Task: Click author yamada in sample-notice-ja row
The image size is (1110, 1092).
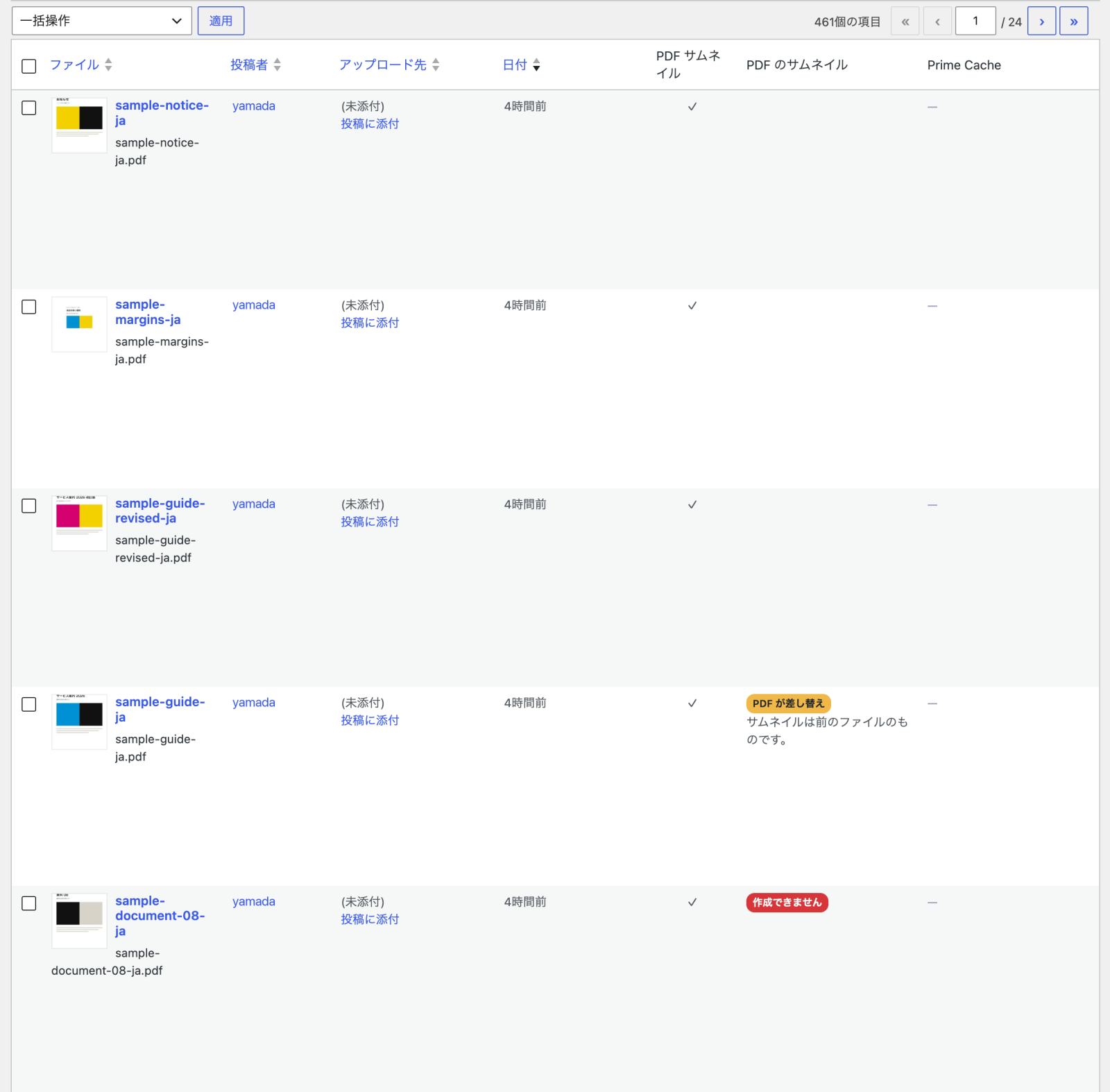Action: (254, 106)
